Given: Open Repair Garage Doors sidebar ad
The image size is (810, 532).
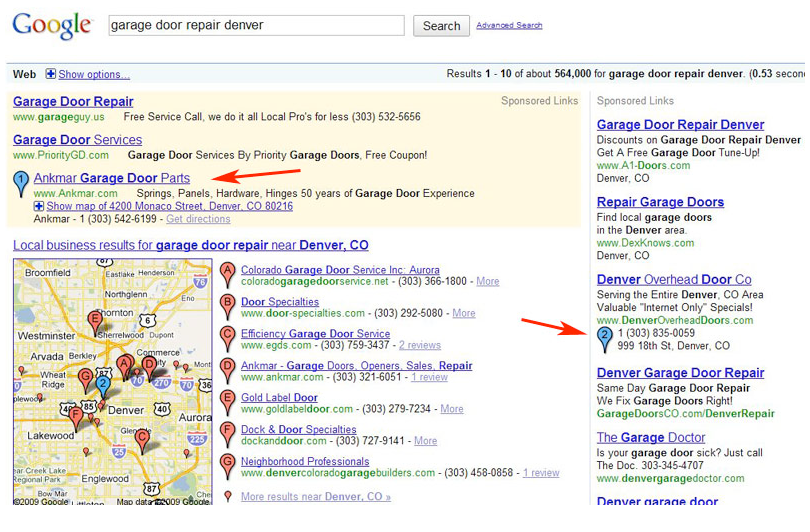Looking at the screenshot, I should 660,202.
